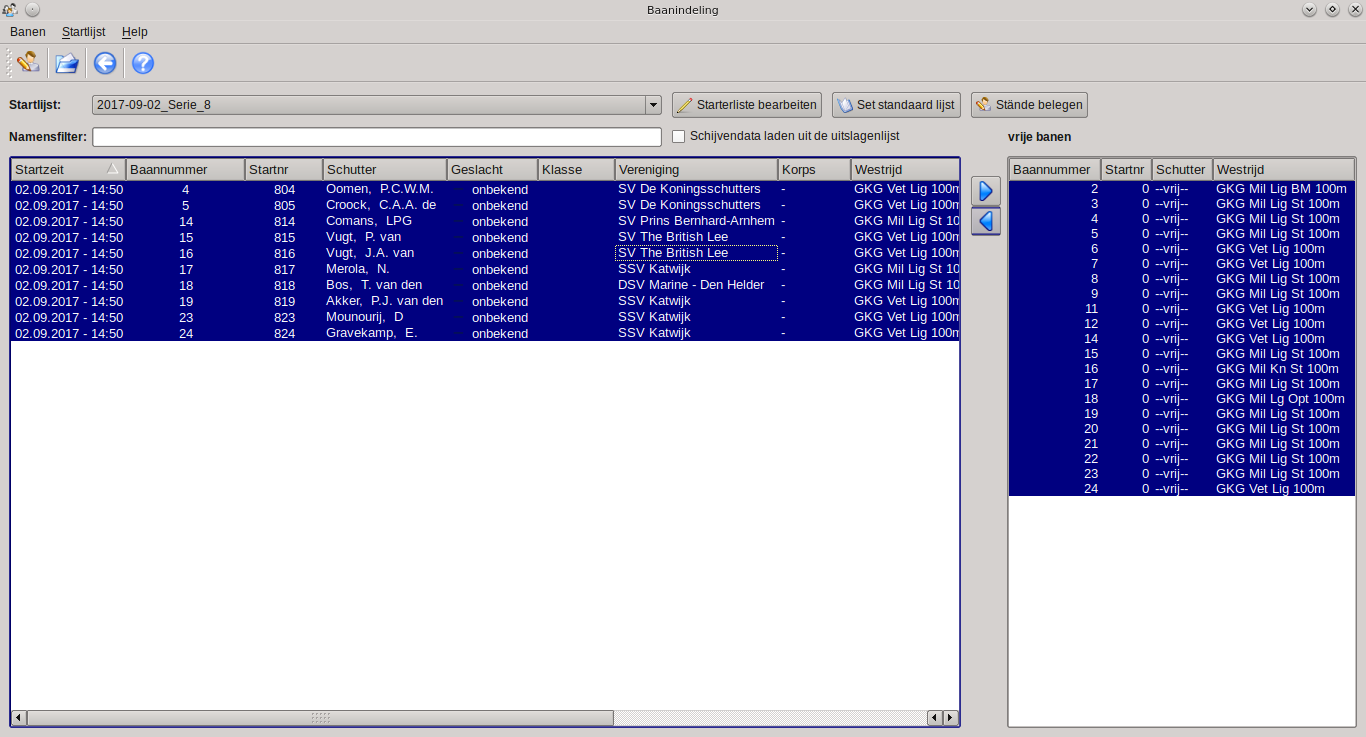Click the edit start list toolbar icon
Viewport: 1366px width, 737px height.
coord(28,63)
